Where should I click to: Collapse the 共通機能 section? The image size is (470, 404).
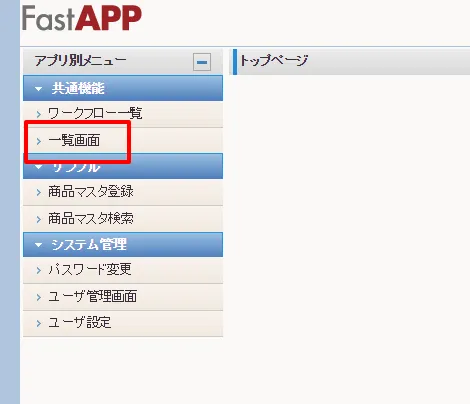123,88
